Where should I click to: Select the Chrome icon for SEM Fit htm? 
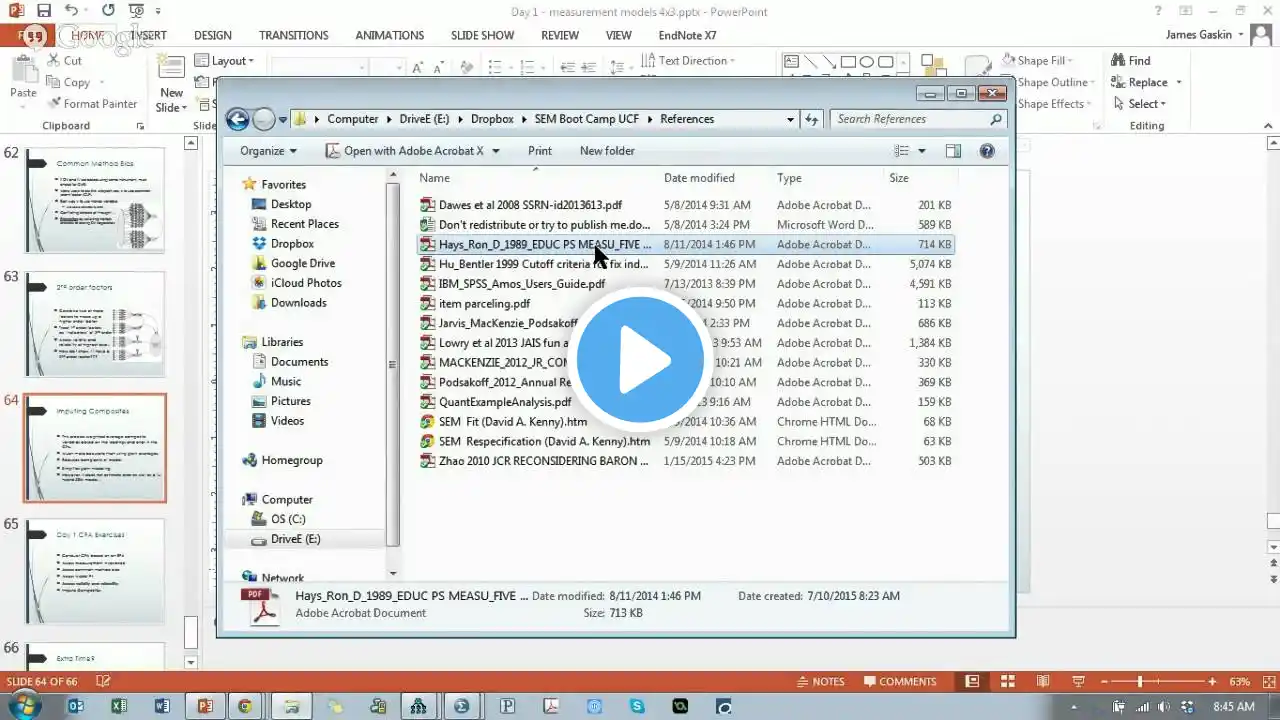pyautogui.click(x=427, y=422)
